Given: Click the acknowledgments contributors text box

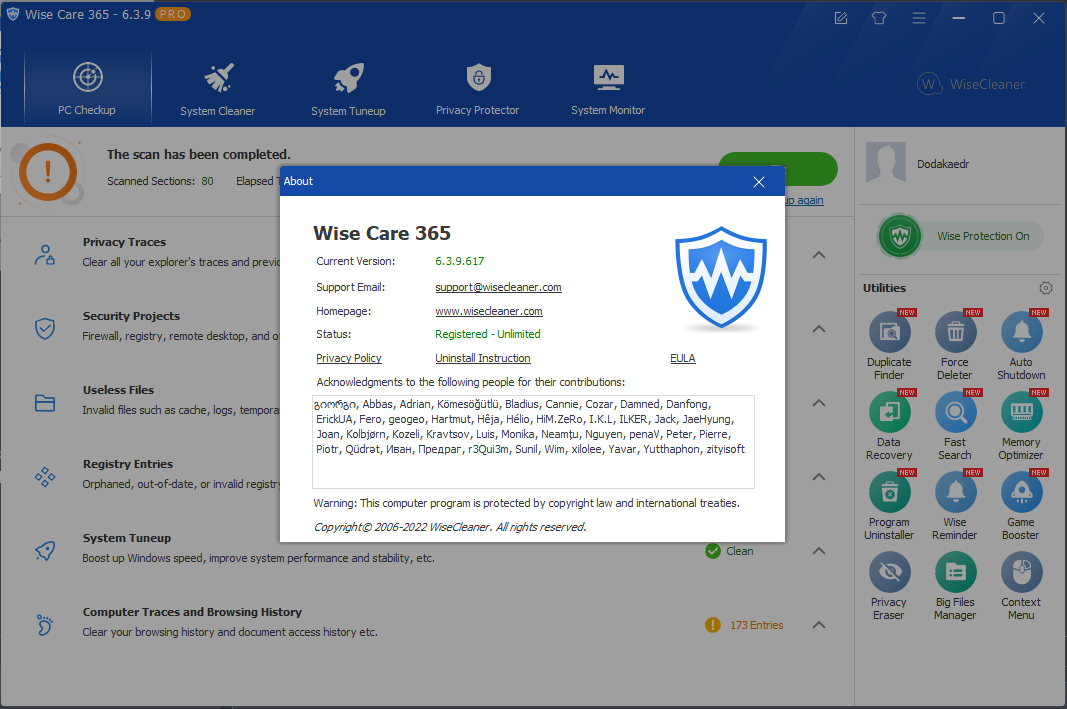Looking at the screenshot, I should 533,442.
